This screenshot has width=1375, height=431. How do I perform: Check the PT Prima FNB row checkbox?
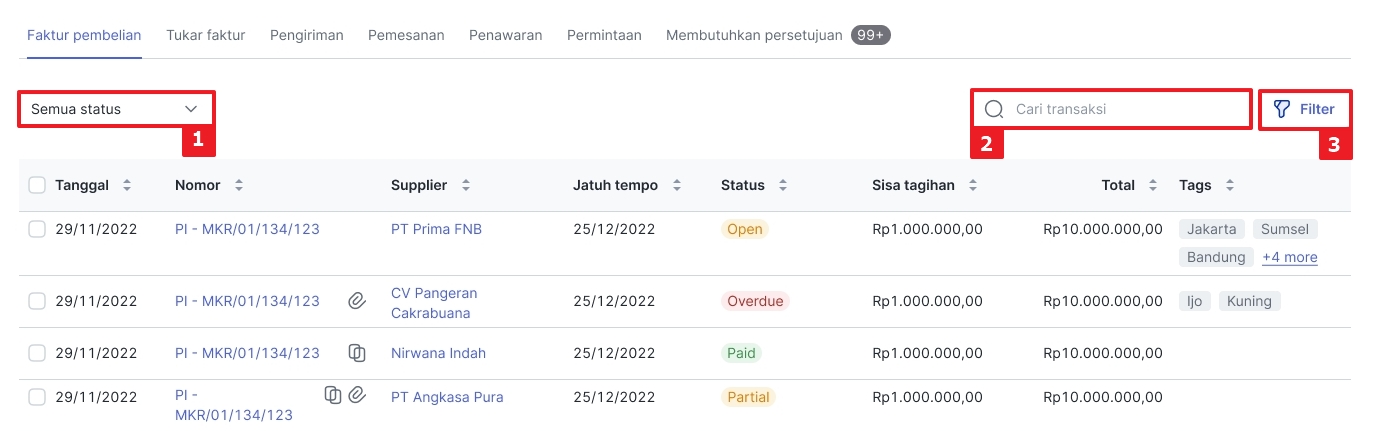click(x=37, y=229)
